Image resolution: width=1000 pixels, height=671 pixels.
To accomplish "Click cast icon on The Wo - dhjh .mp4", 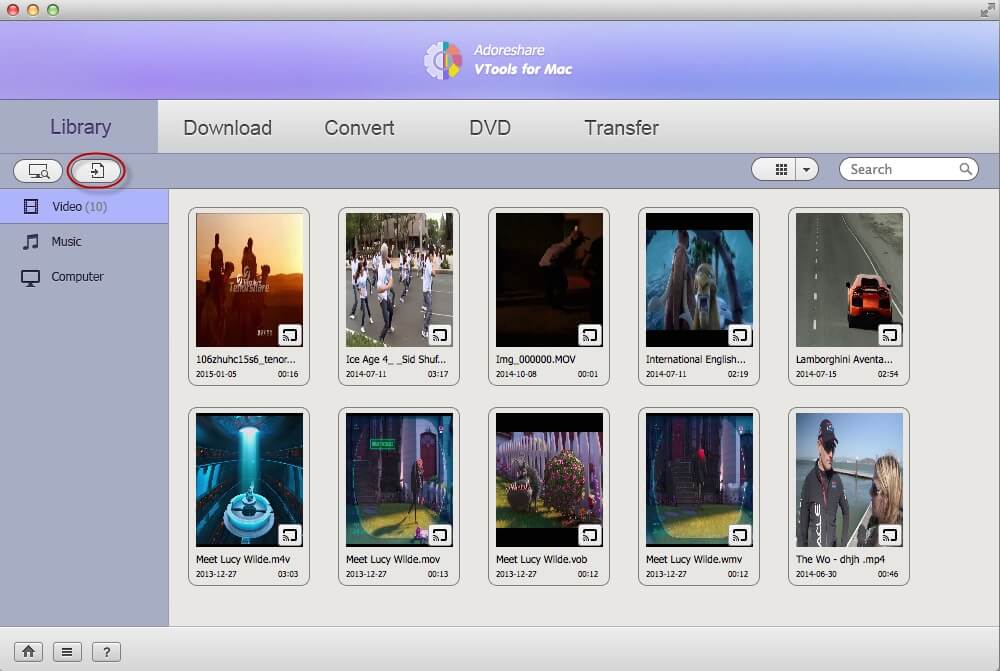I will coord(890,535).
